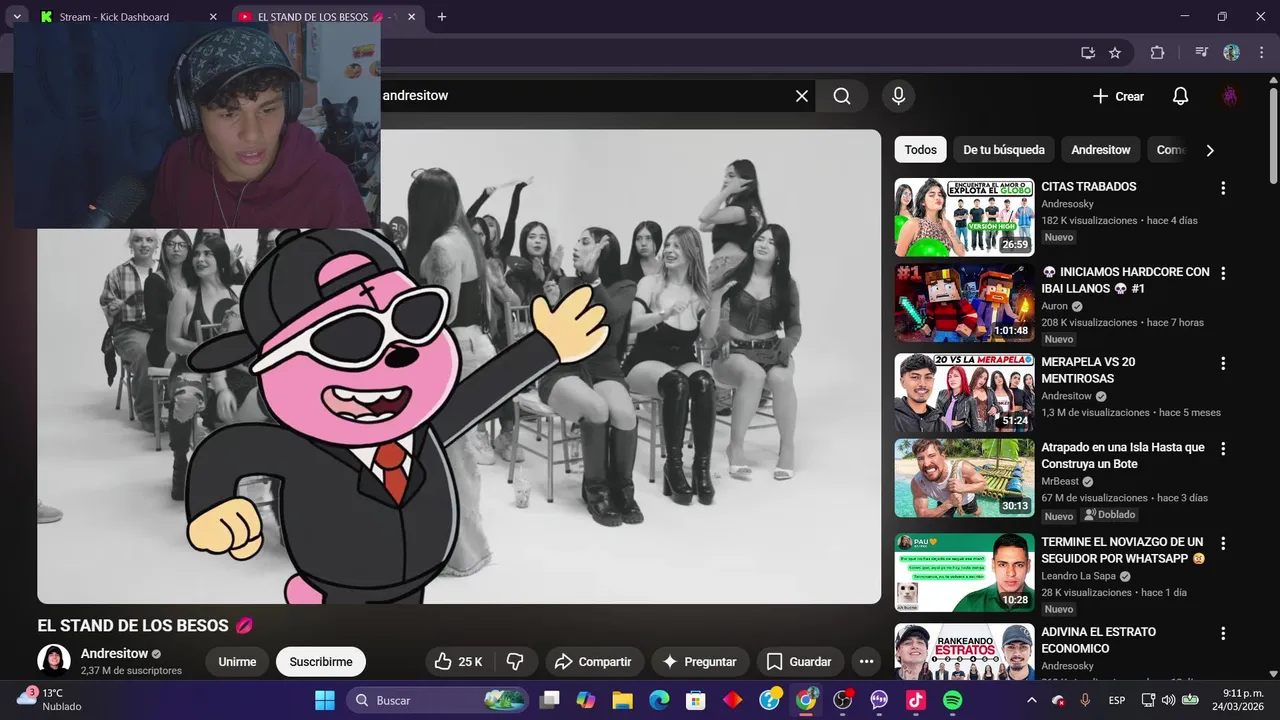Open options for ADIVINA EL ESTRATO ECONOMICO
The image size is (1280, 720).
(x=1222, y=633)
